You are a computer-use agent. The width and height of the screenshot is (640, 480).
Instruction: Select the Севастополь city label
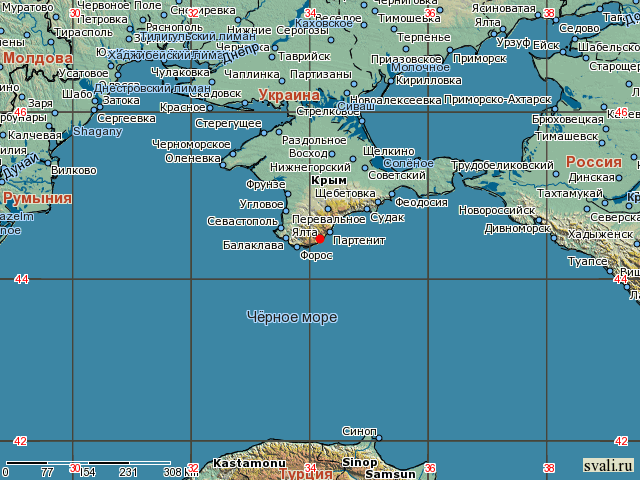[242, 220]
